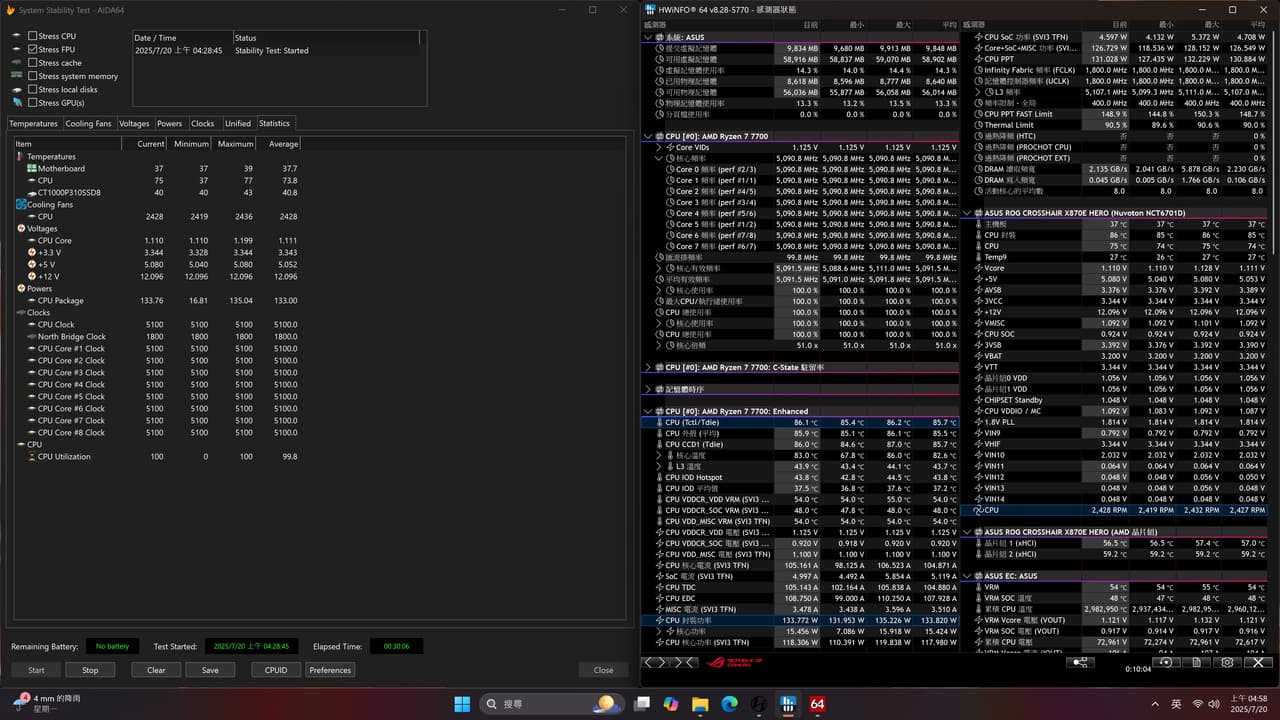
Task: Open Copilot from the taskbar
Action: (670, 704)
